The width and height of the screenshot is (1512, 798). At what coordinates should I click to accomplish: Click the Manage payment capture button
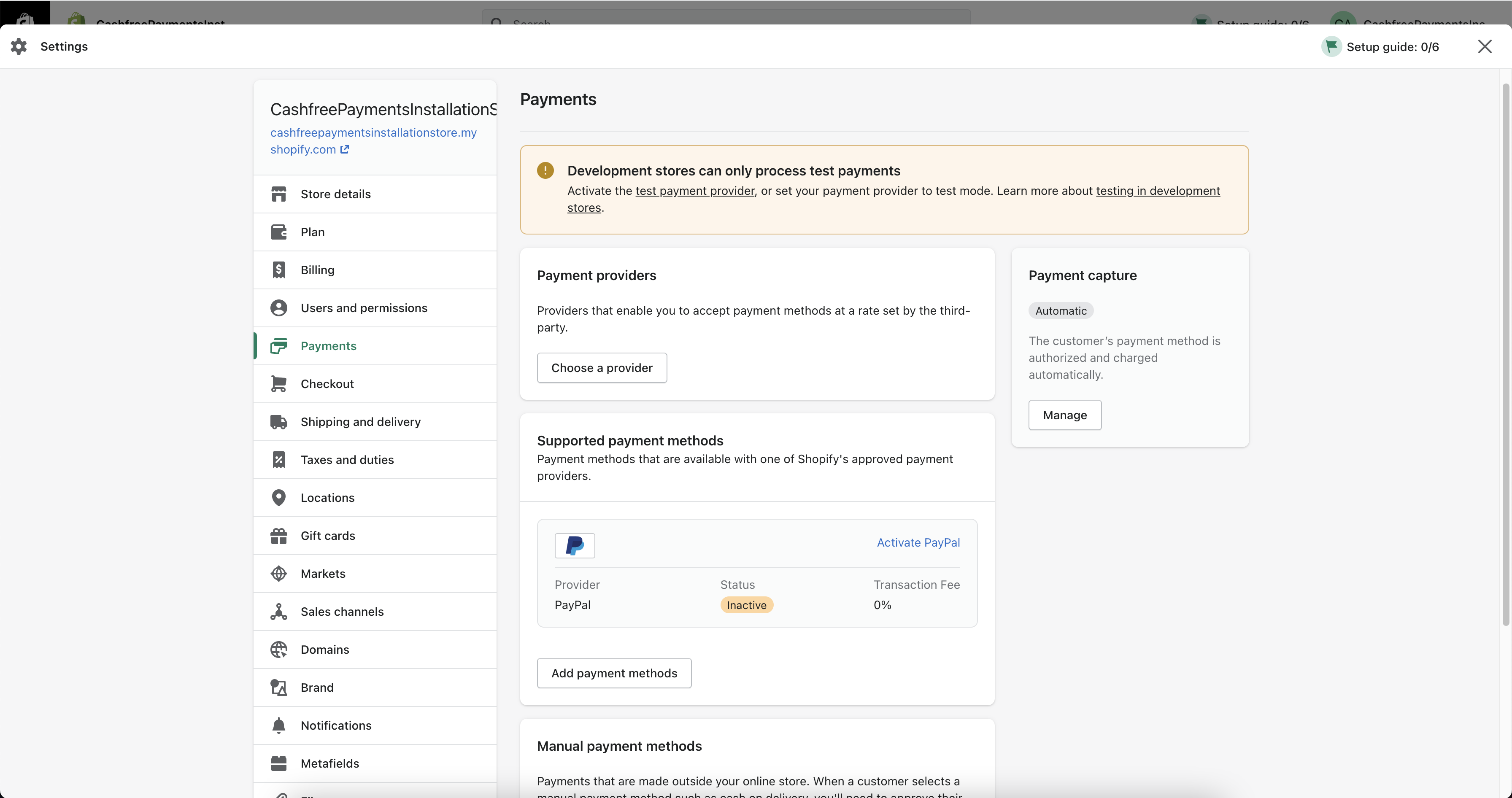1065,415
